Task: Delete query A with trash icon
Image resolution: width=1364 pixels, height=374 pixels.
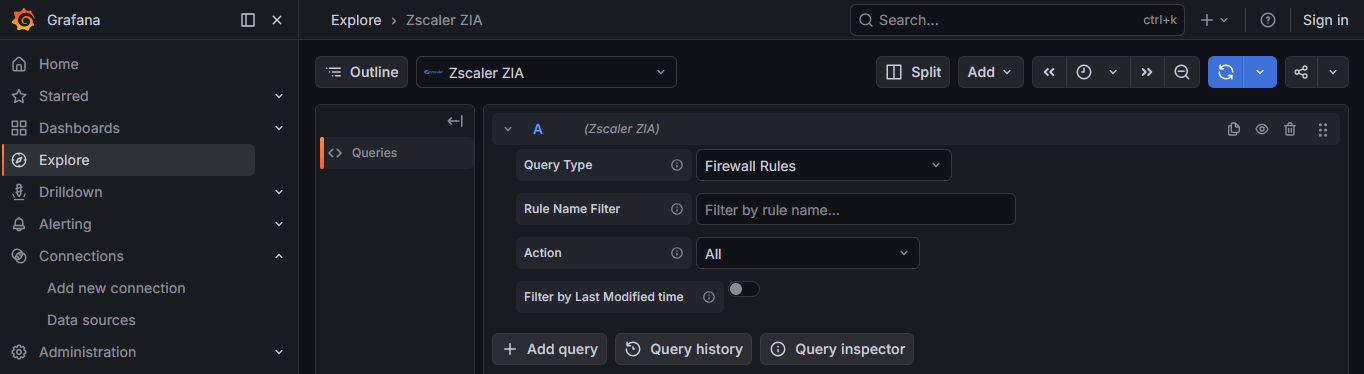Action: (x=1290, y=129)
